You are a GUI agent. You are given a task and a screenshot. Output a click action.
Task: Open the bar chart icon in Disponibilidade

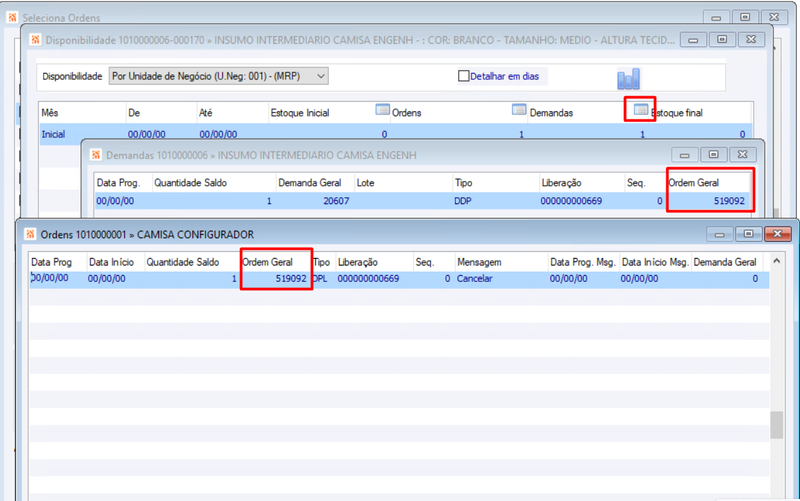coord(629,79)
